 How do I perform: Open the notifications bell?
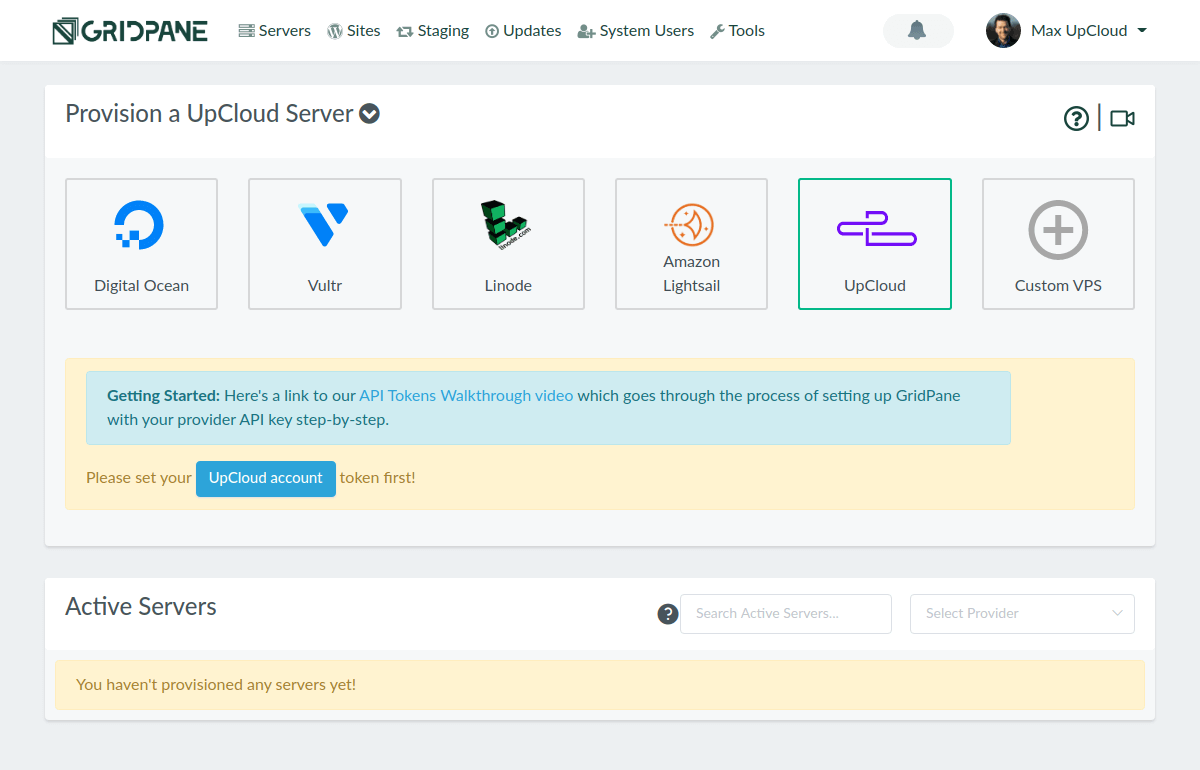pos(917,31)
